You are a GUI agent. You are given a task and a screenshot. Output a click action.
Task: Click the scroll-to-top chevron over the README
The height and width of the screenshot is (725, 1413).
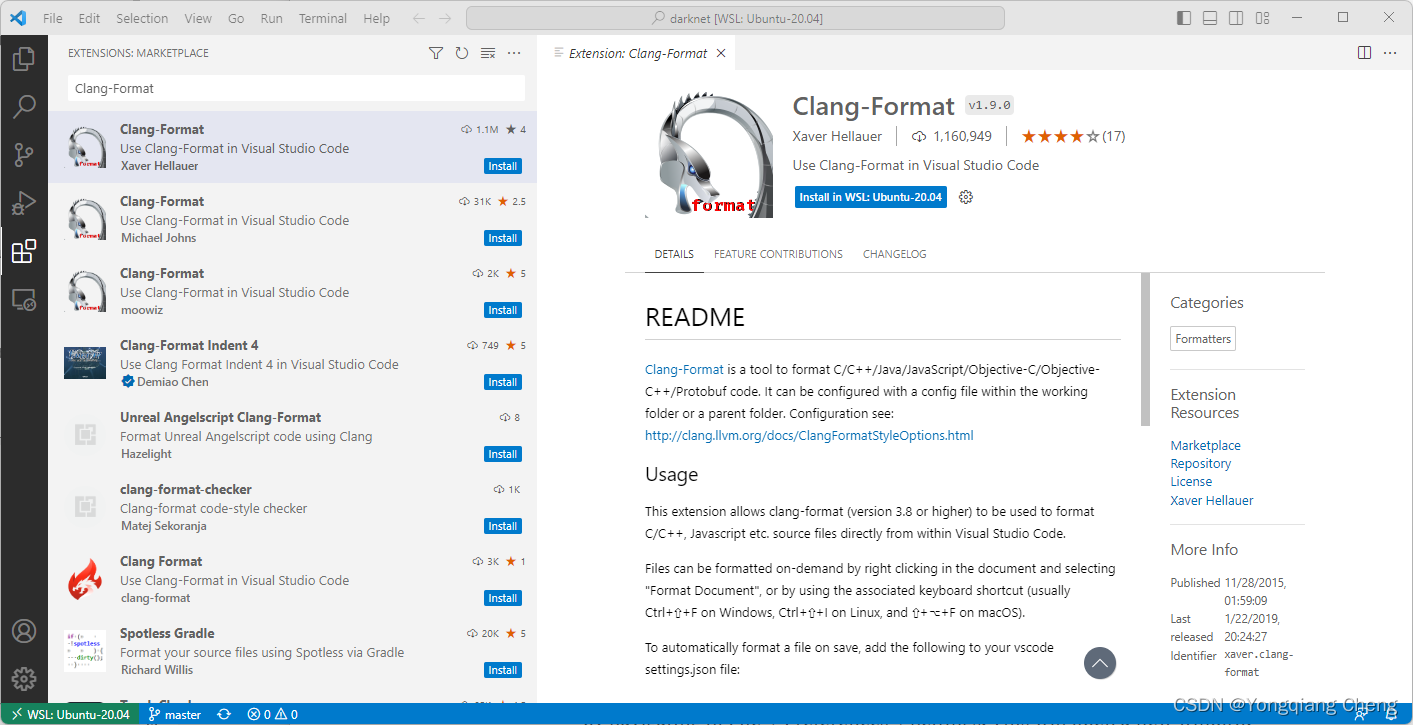[x=1099, y=663]
